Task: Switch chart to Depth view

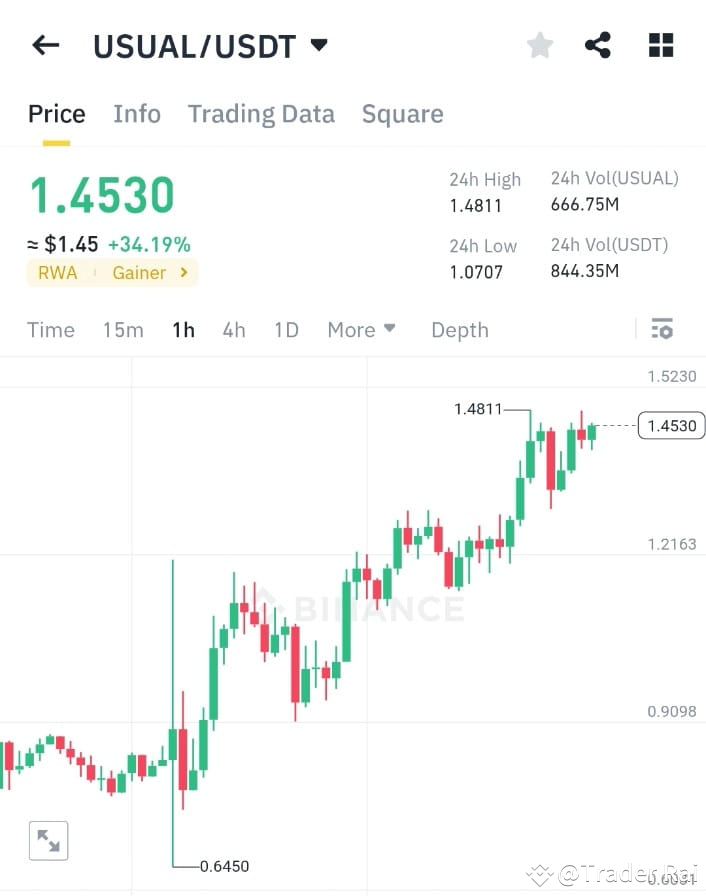Action: 459,329
